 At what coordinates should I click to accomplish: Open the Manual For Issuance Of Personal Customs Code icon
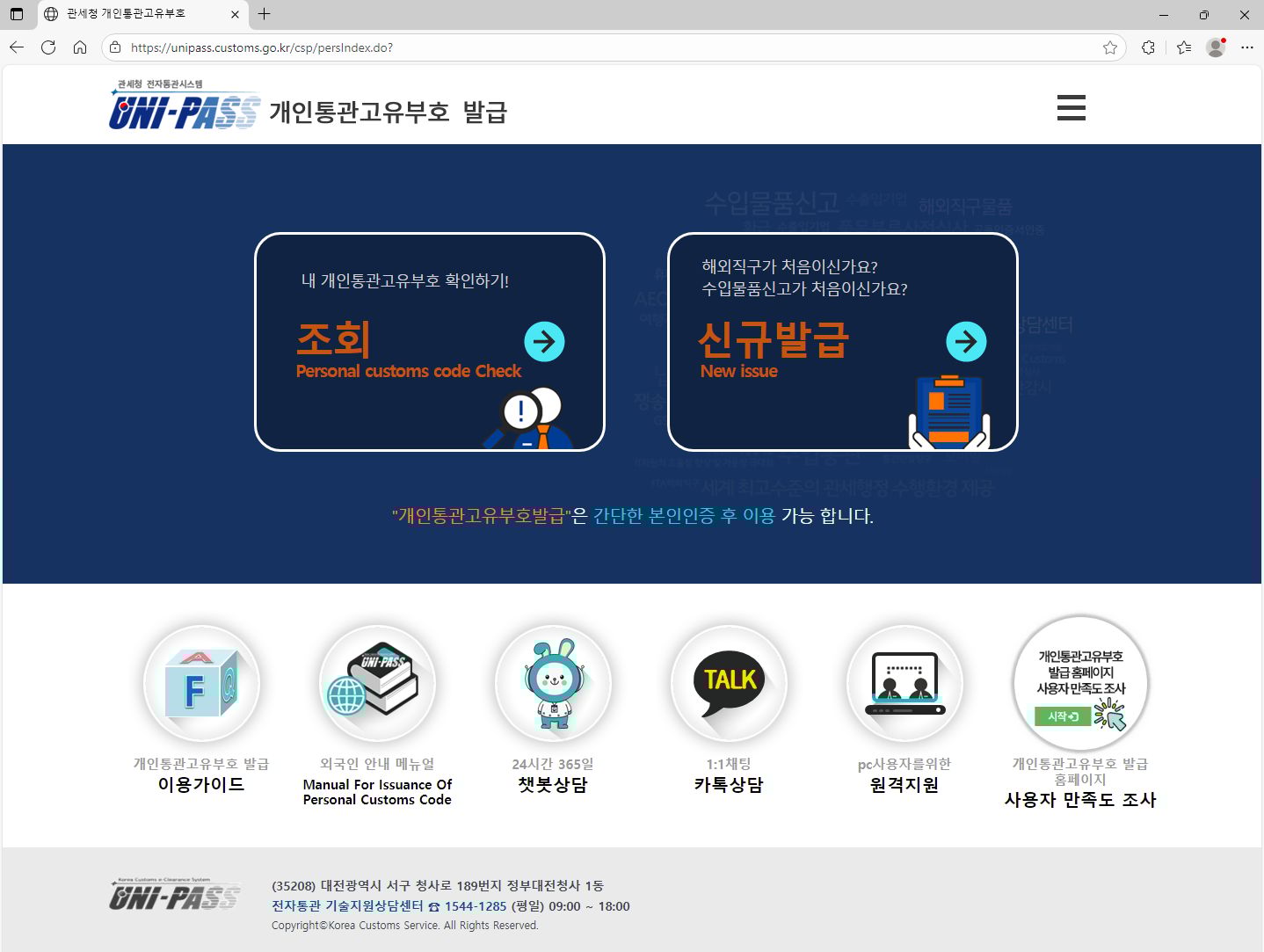tap(377, 684)
